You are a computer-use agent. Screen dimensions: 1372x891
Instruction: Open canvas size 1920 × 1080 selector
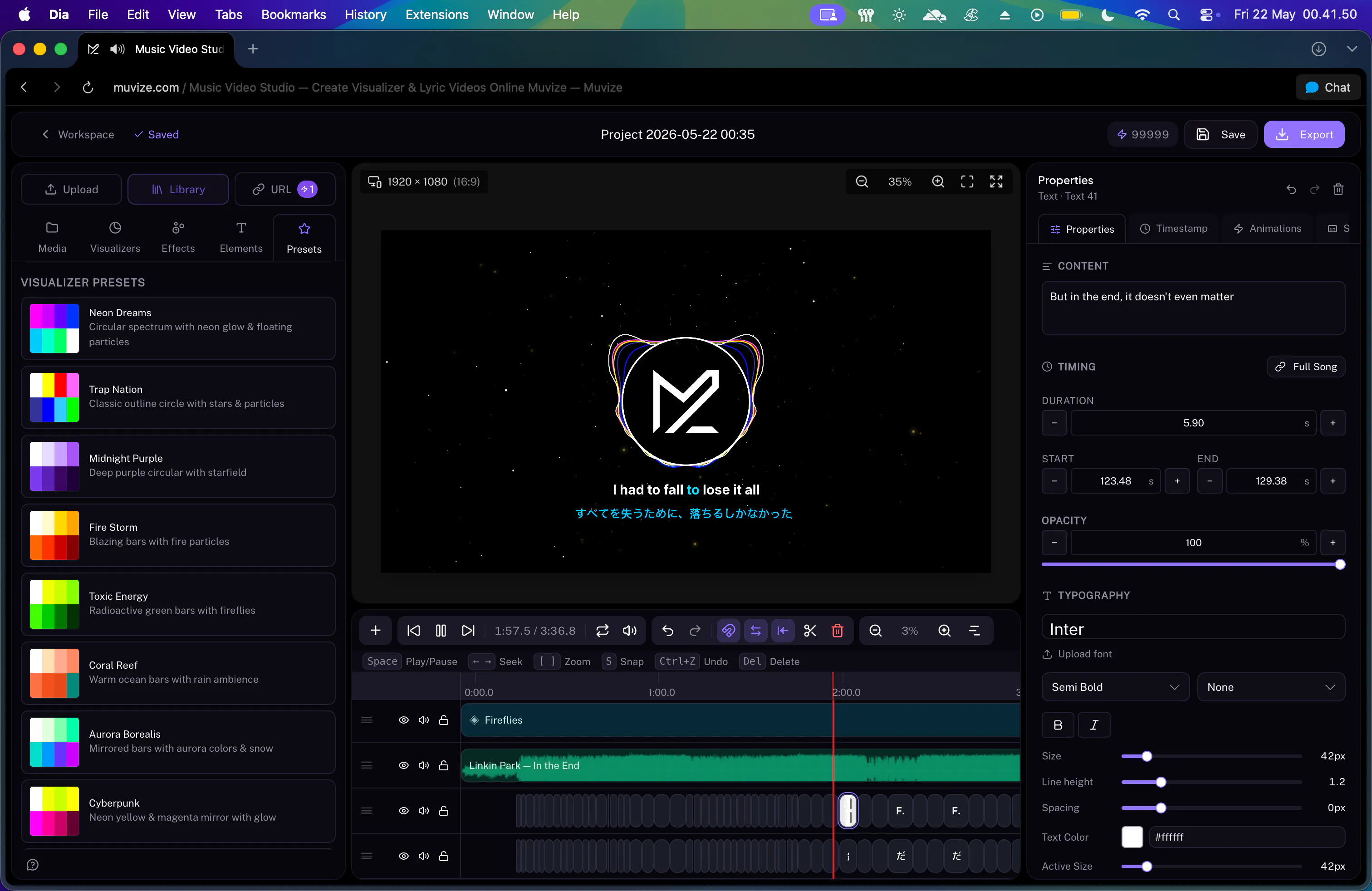point(424,181)
